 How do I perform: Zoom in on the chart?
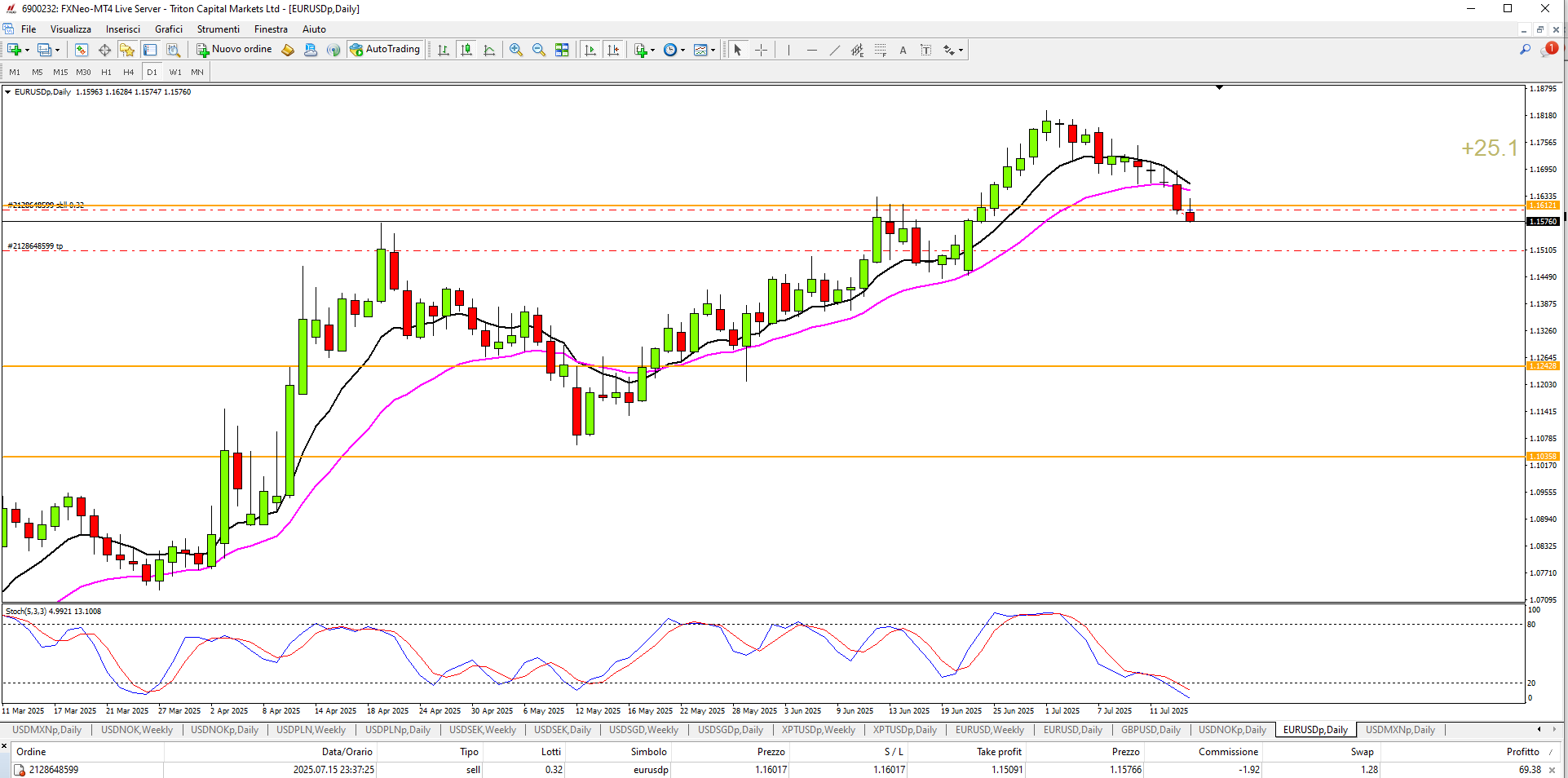point(516,50)
